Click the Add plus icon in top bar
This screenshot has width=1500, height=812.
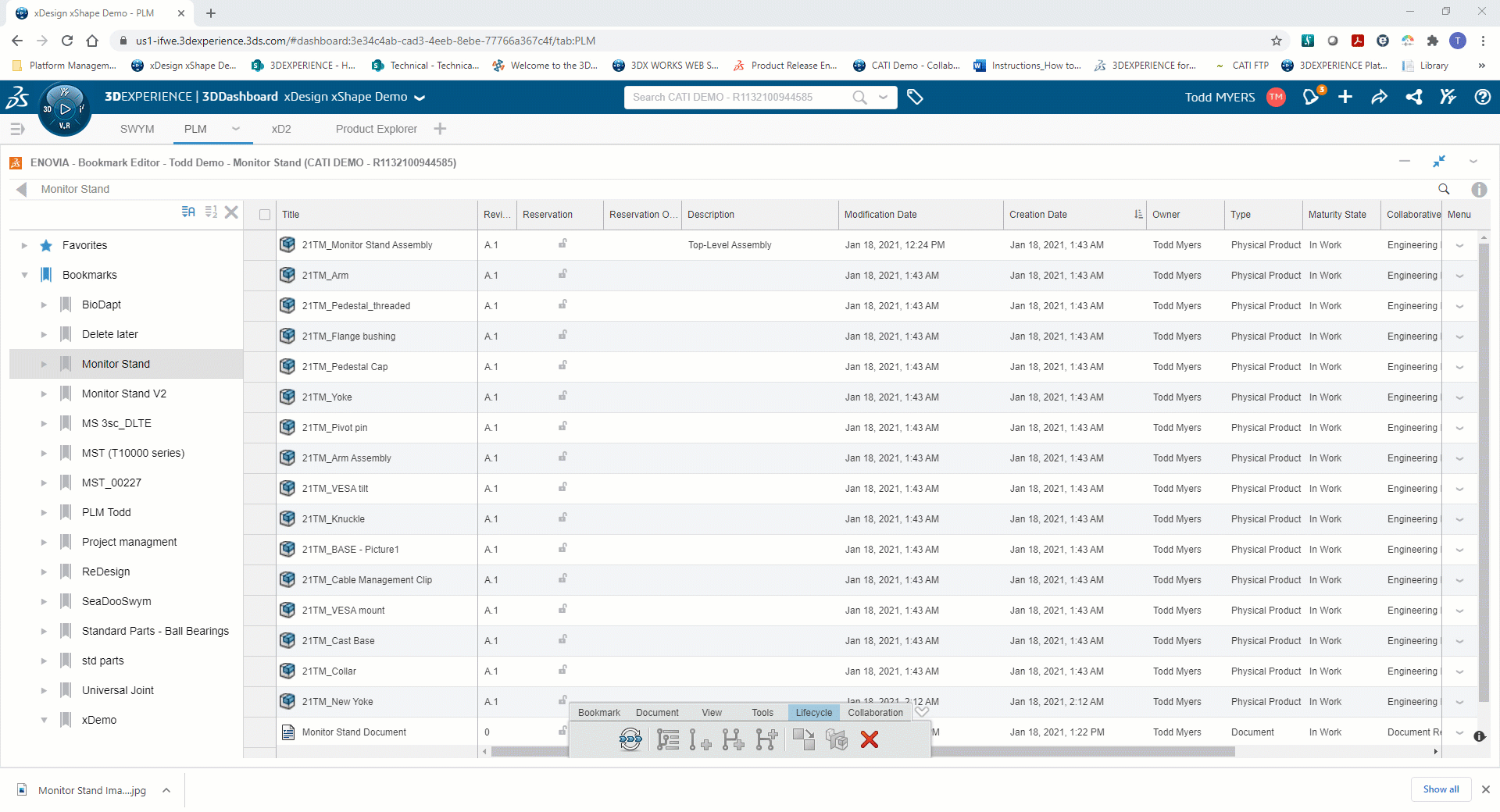1345,97
